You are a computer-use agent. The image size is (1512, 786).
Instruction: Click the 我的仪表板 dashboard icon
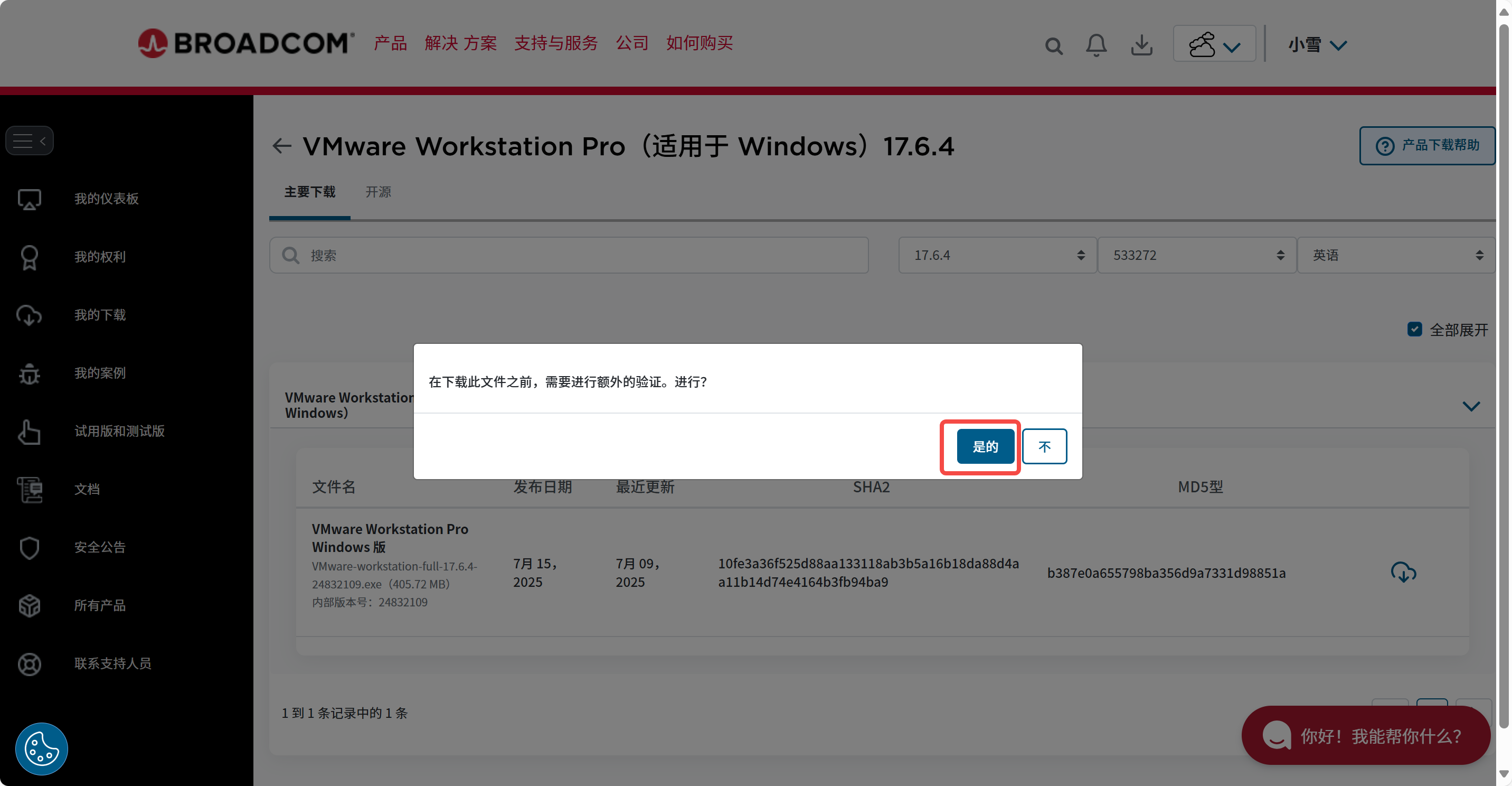30,199
